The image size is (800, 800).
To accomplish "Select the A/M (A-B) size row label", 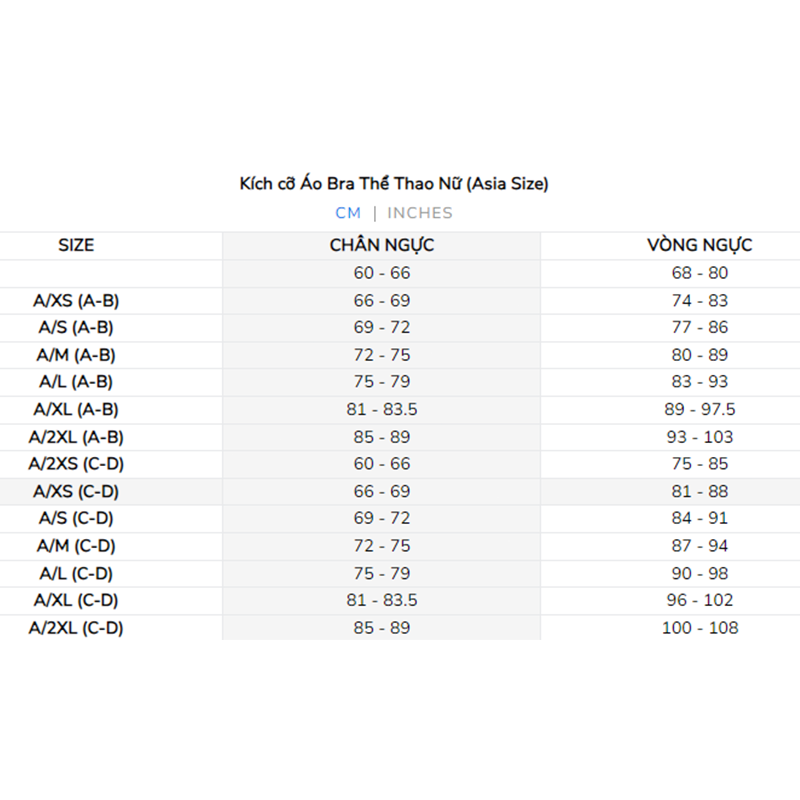I will click(x=76, y=355).
